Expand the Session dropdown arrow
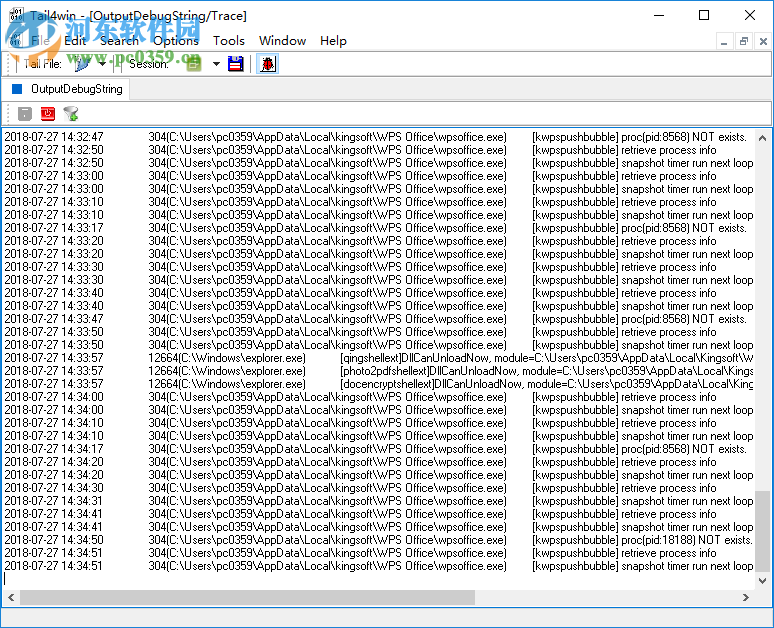 (x=216, y=64)
